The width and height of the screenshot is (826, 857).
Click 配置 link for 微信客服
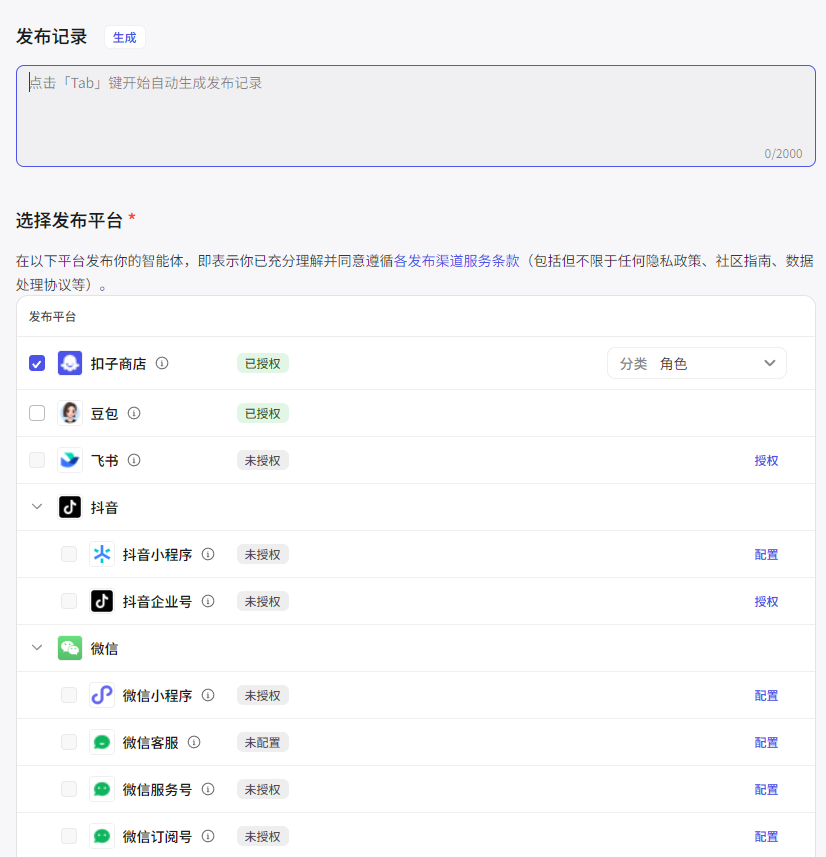click(x=766, y=743)
